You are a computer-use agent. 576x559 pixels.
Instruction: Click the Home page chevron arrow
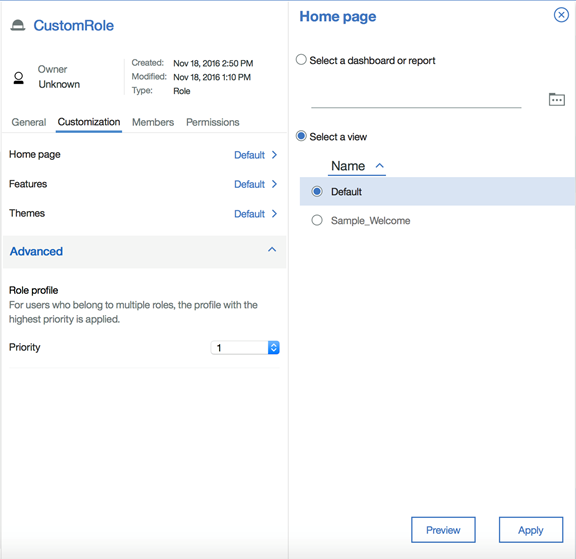274,155
